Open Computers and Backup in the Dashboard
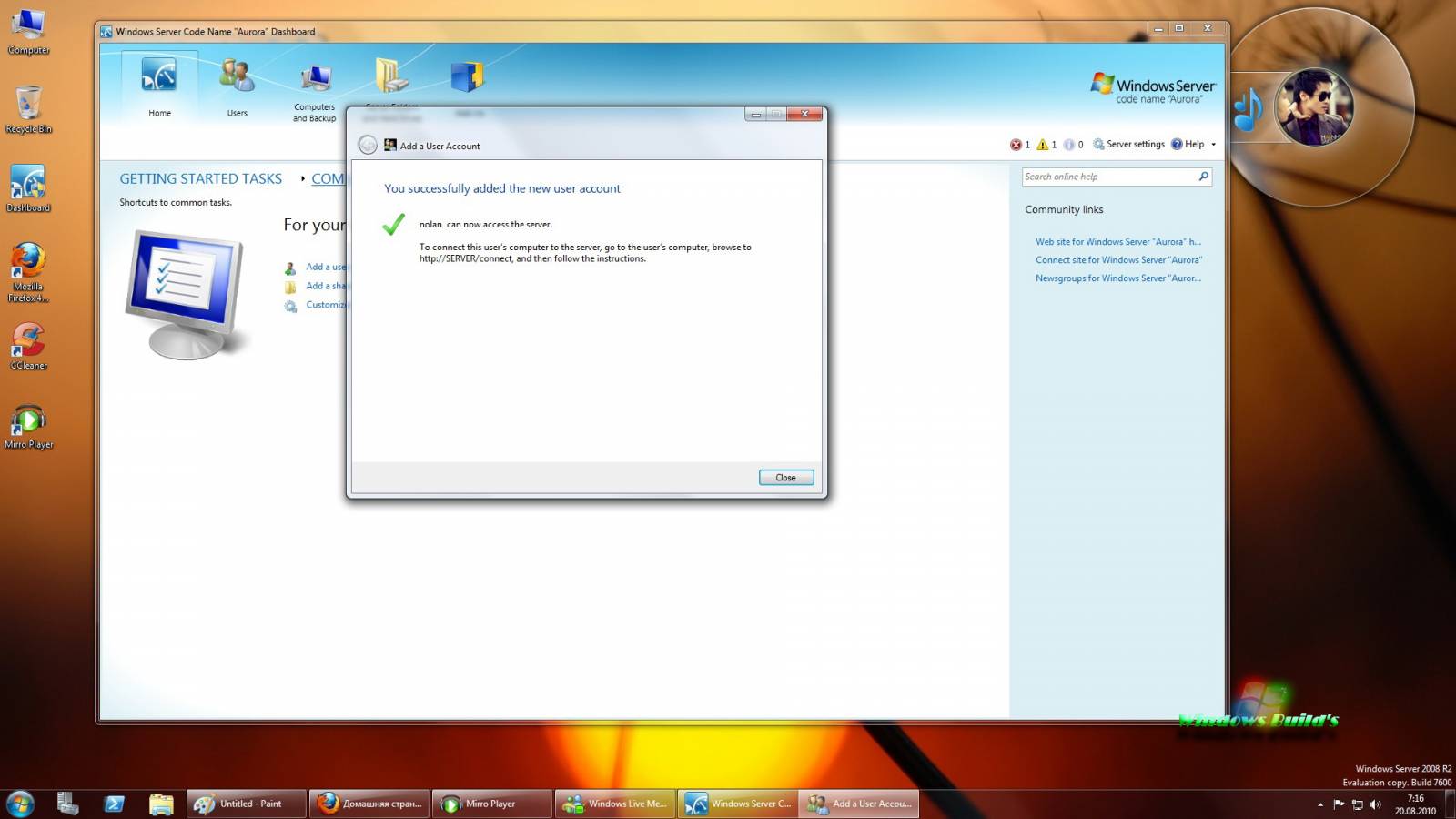1456x819 pixels. (315, 91)
